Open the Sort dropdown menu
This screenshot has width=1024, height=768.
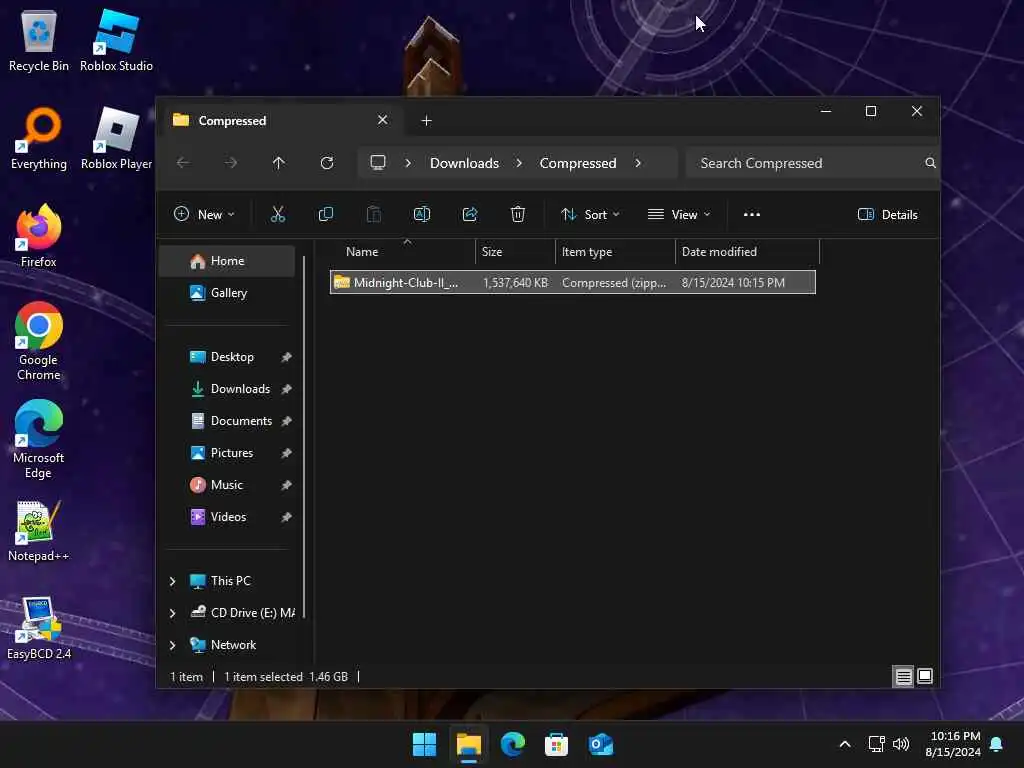click(590, 214)
